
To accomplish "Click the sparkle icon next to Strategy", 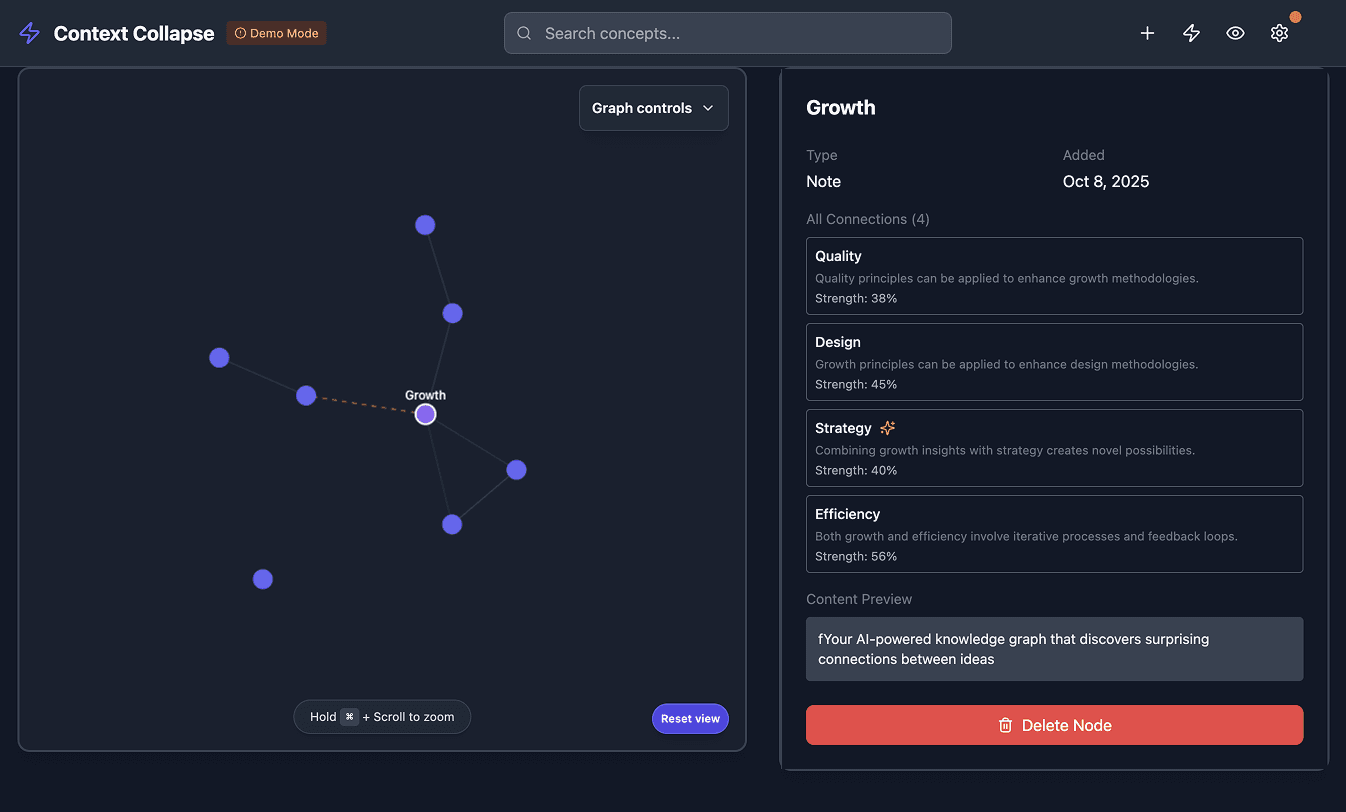I will pyautogui.click(x=887, y=428).
